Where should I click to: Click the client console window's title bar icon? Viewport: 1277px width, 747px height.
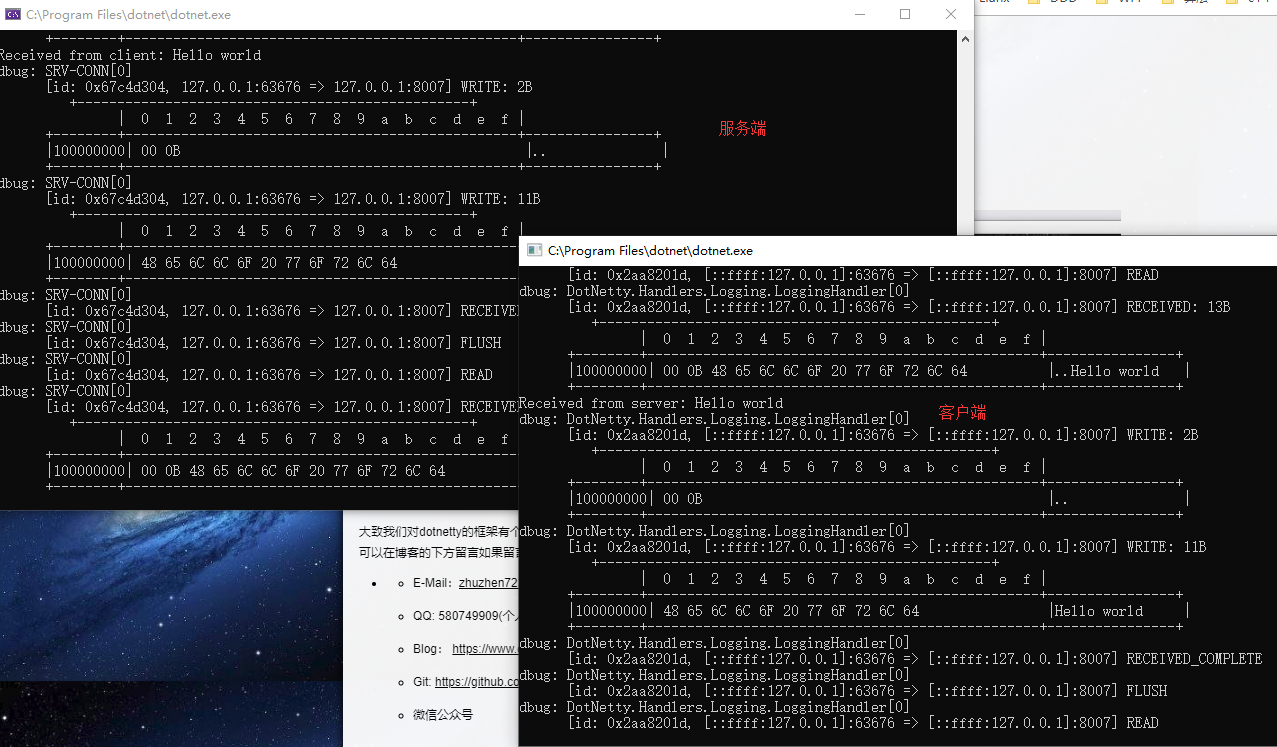tap(535, 251)
